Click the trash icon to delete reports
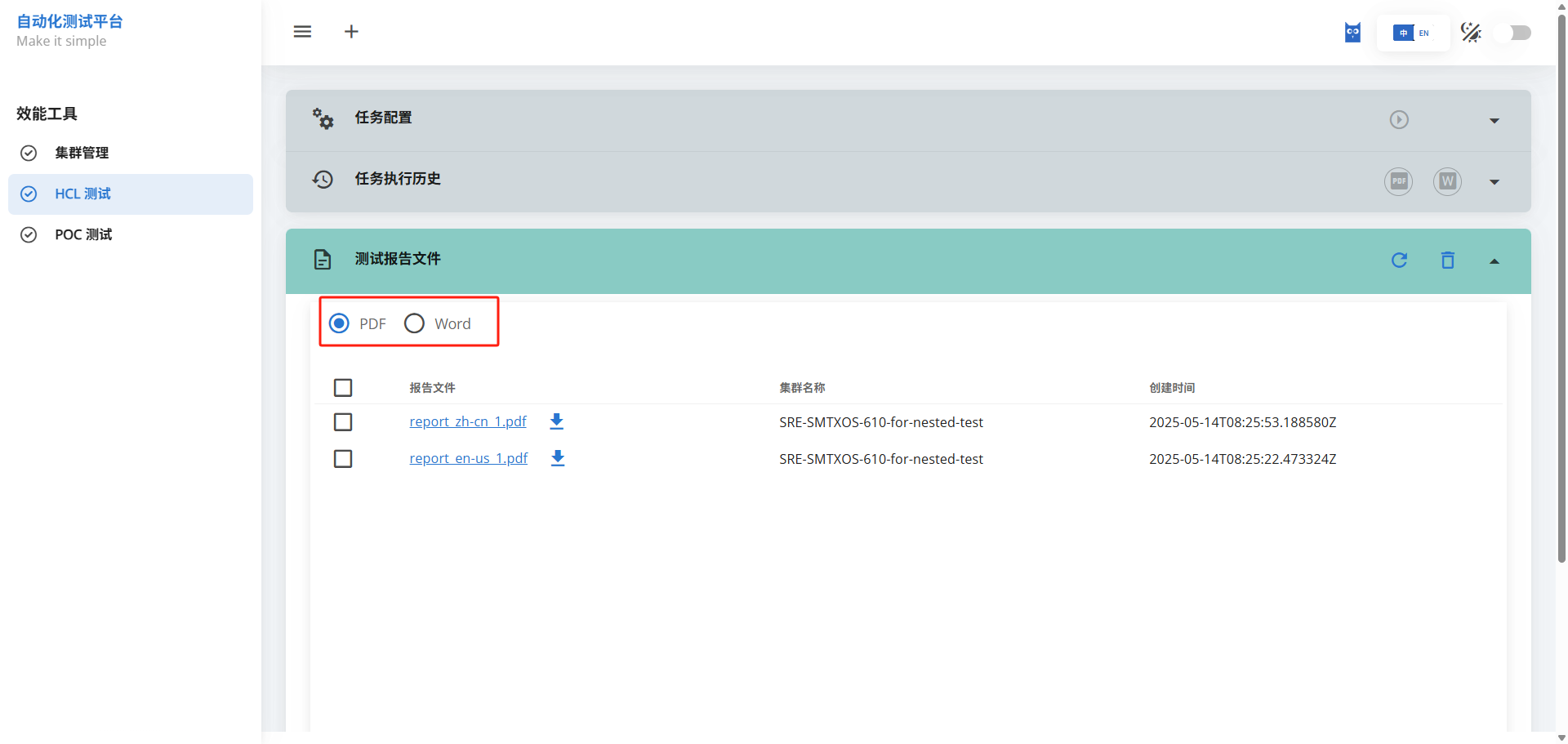The image size is (1568, 744). (1447, 261)
